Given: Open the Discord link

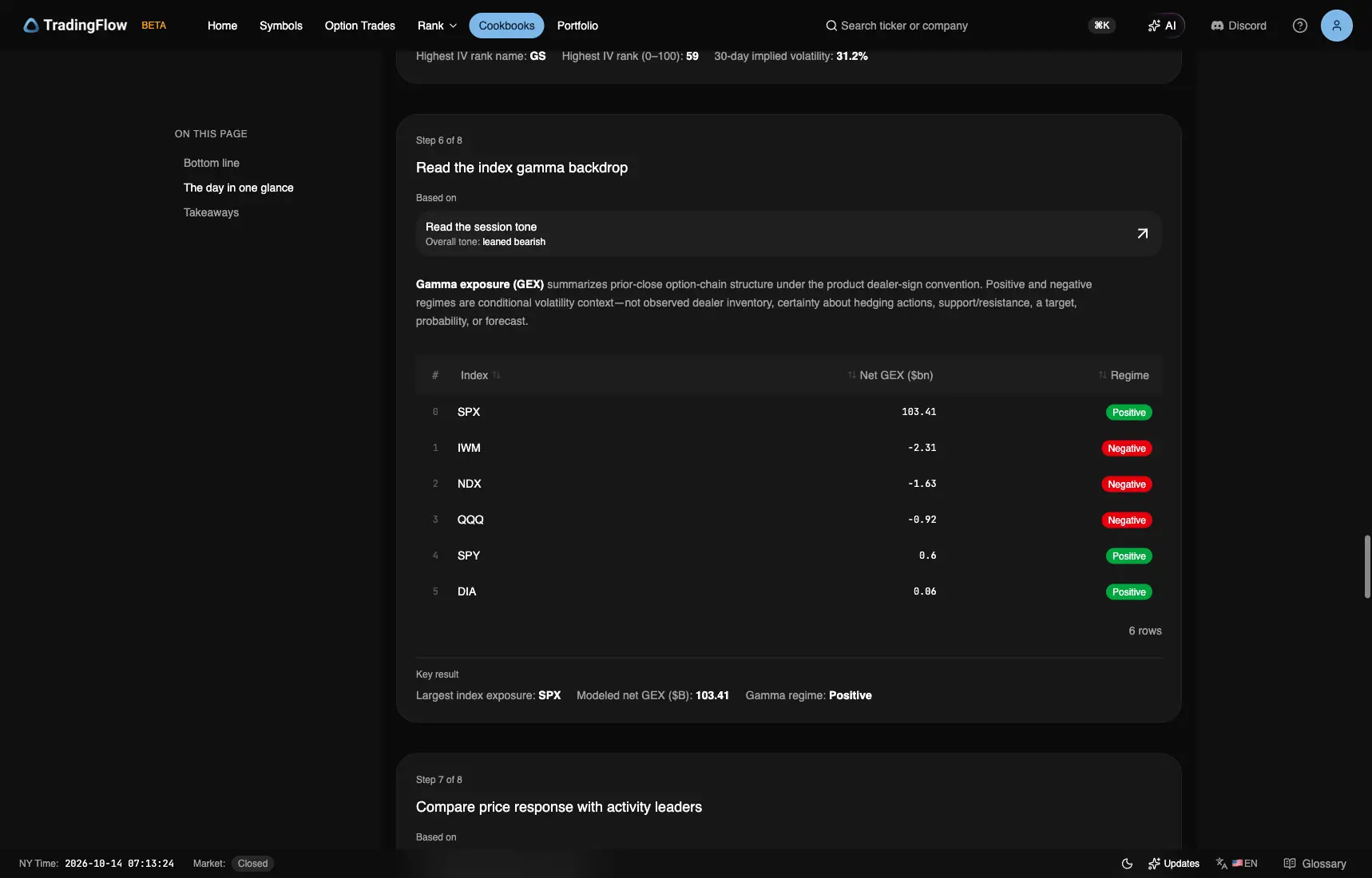Looking at the screenshot, I should click(x=1239, y=26).
